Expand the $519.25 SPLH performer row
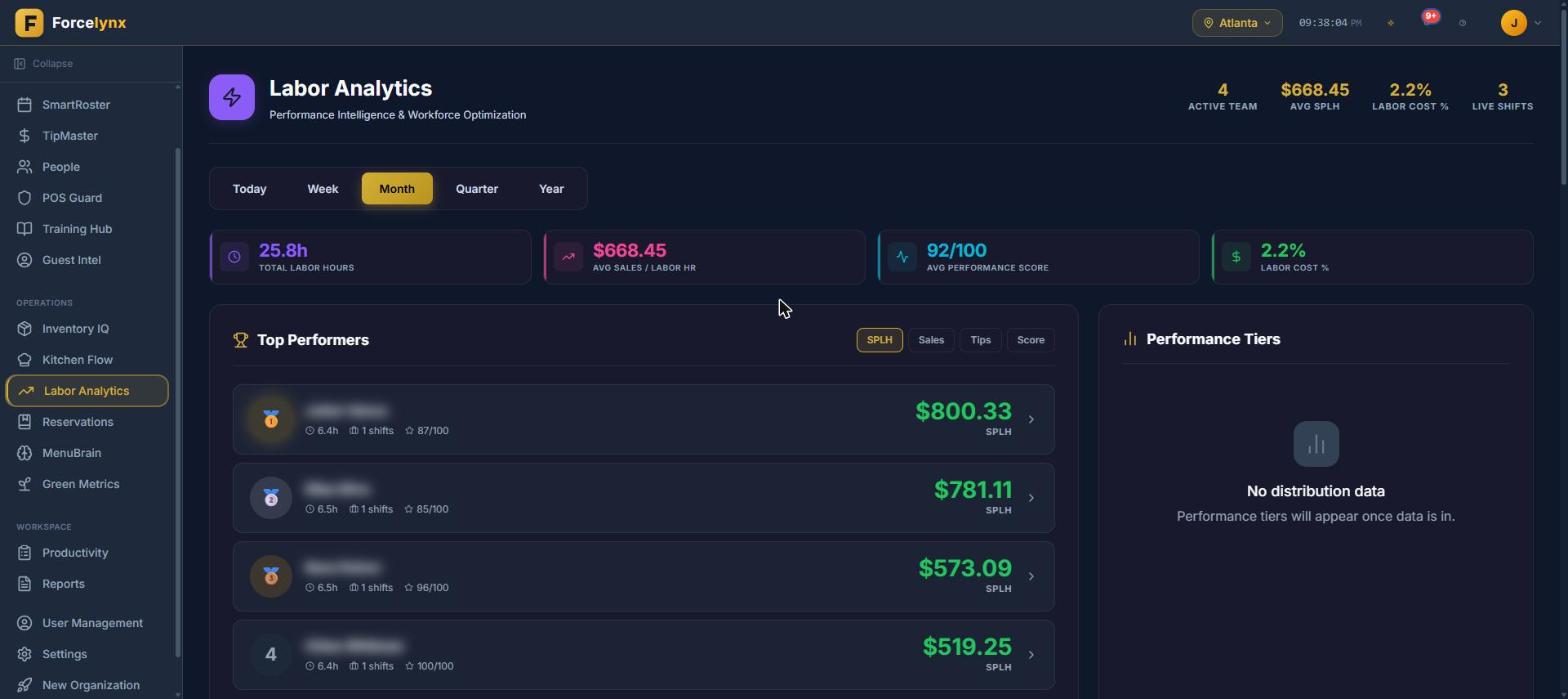The height and width of the screenshot is (699, 1568). tap(644, 655)
